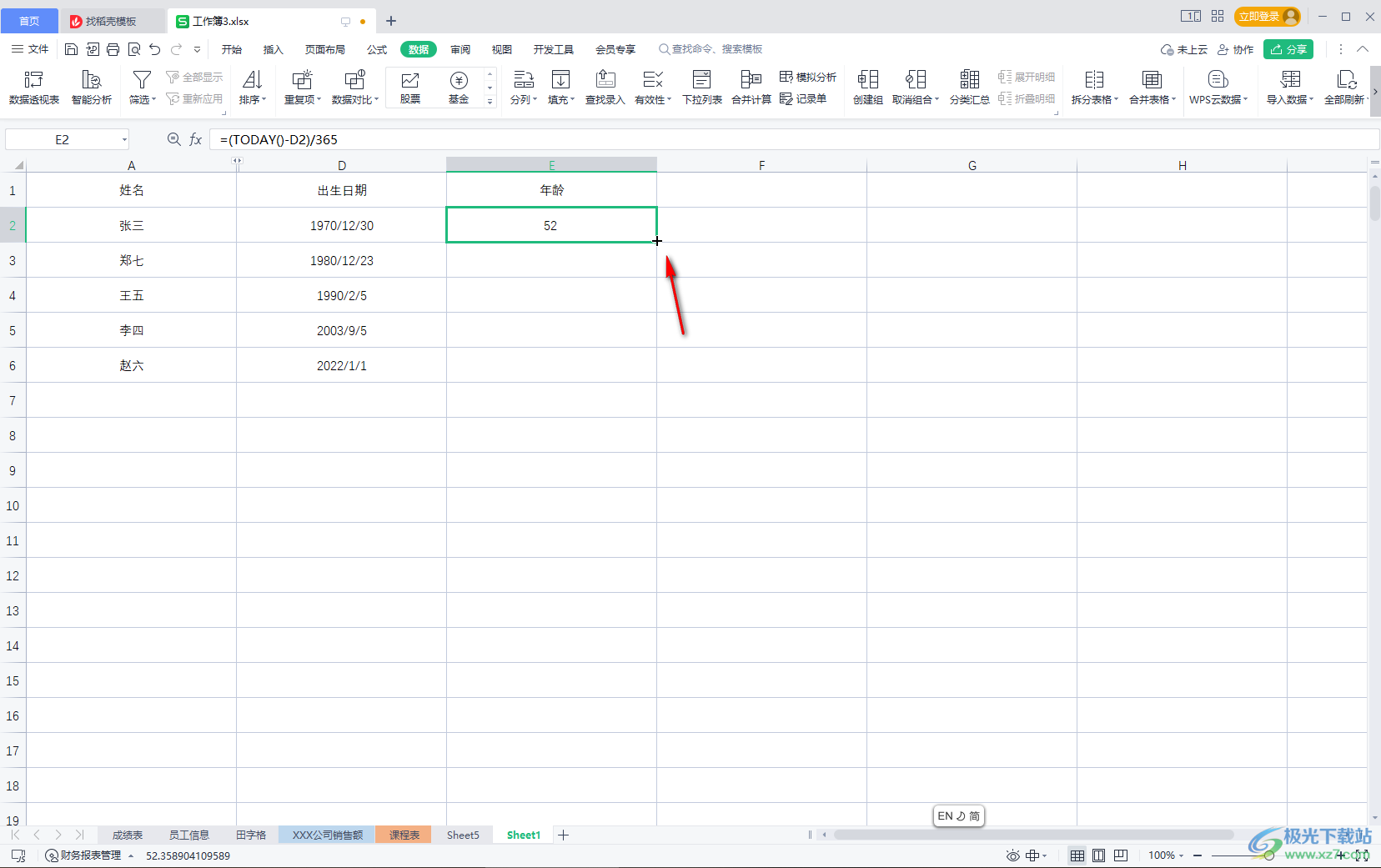Select the Funds (基金) data type
This screenshot has width=1381, height=868.
(459, 88)
